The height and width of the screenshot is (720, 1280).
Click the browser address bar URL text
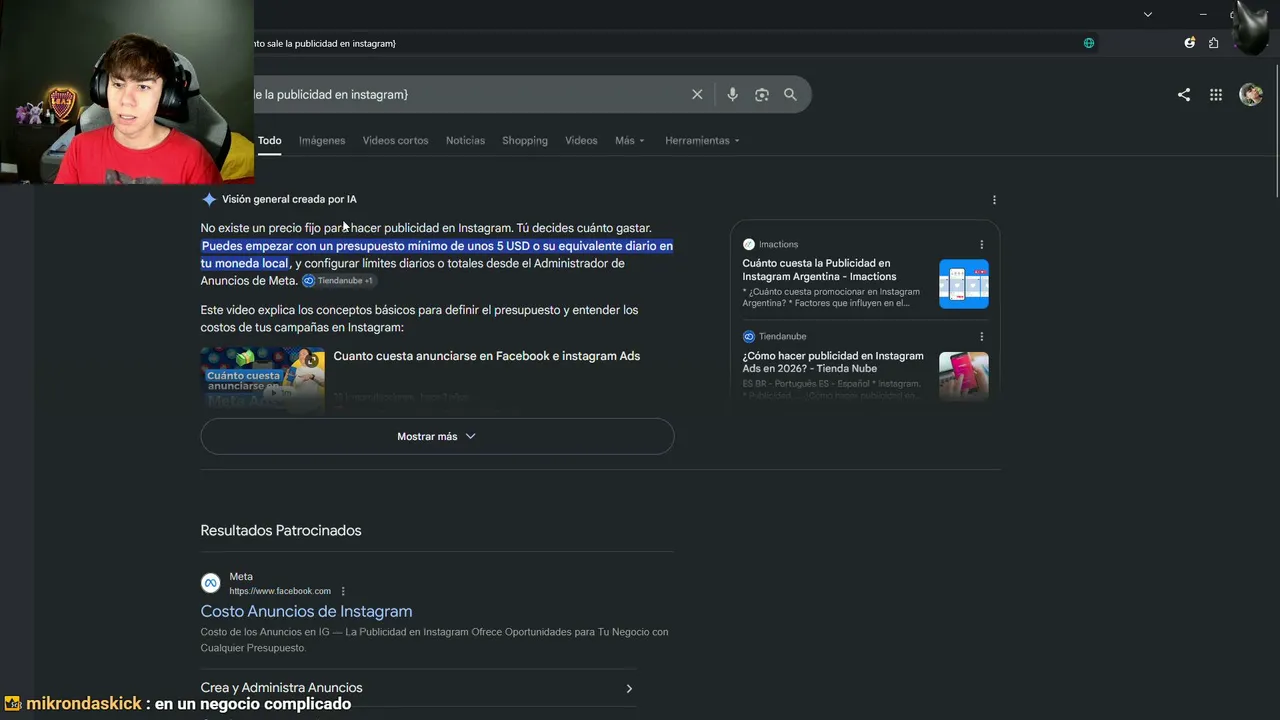(325, 43)
